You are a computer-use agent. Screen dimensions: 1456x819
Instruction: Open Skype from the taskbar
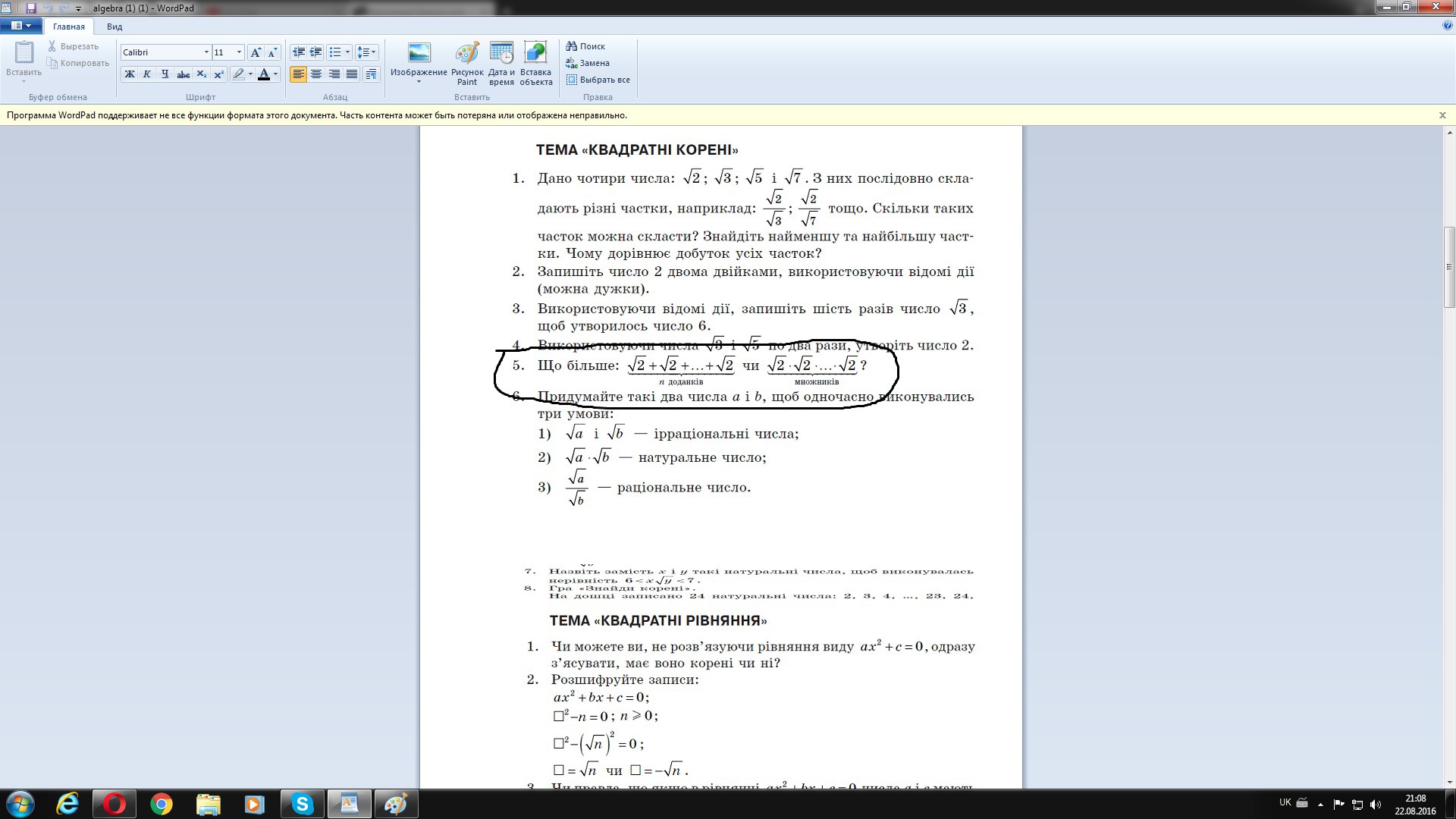(x=302, y=804)
